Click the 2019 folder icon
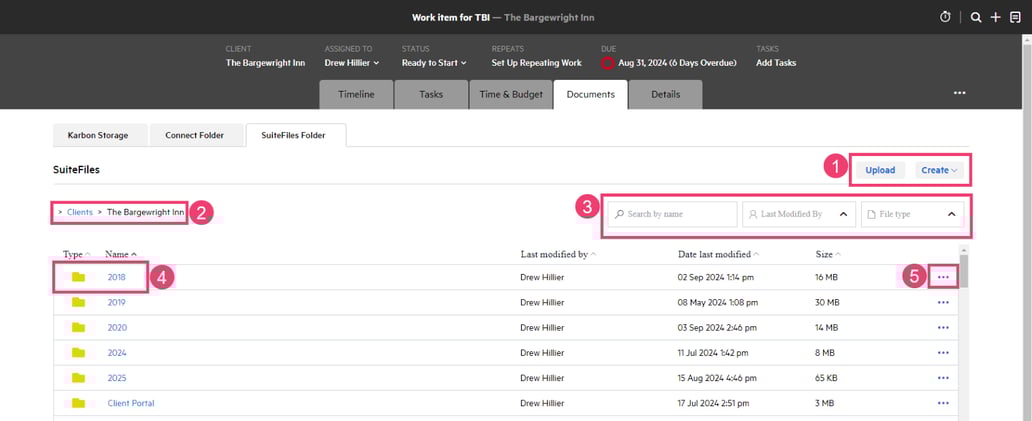 click(x=78, y=302)
